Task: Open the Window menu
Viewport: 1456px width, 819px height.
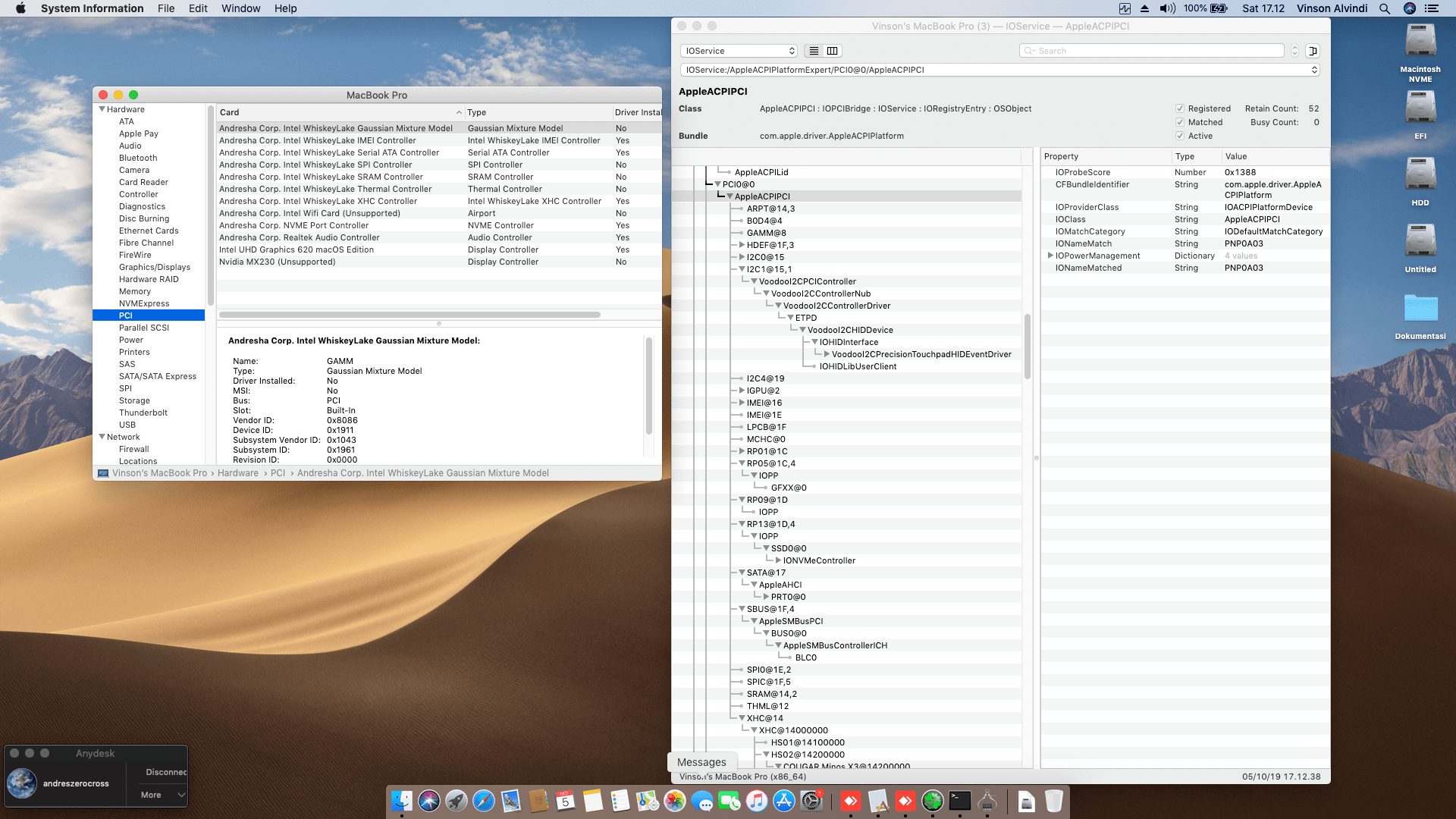Action: pos(241,8)
